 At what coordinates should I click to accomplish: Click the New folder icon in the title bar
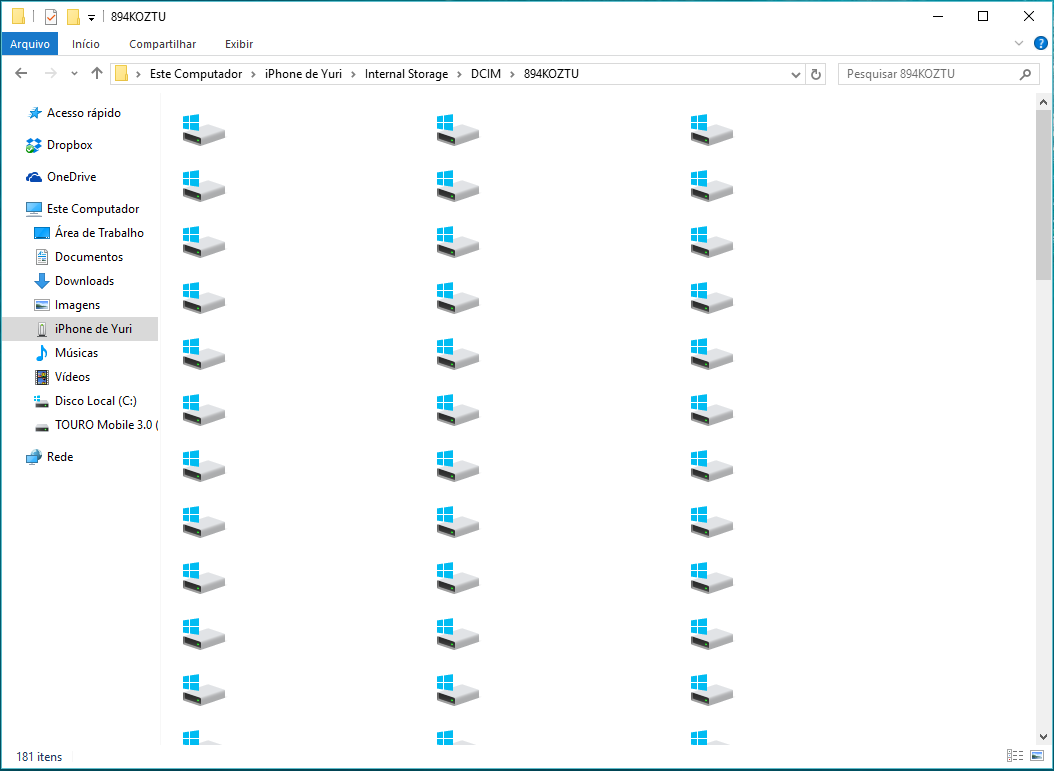(73, 17)
